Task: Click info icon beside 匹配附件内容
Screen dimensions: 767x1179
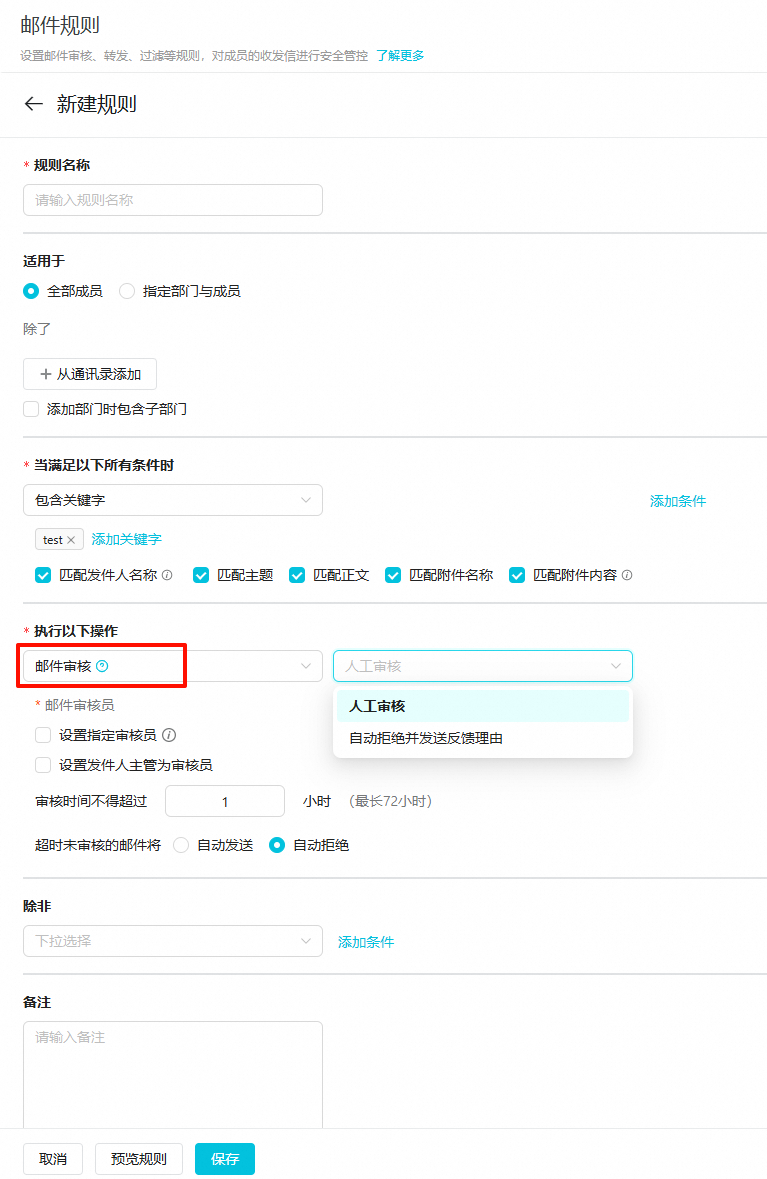Action: [x=627, y=576]
